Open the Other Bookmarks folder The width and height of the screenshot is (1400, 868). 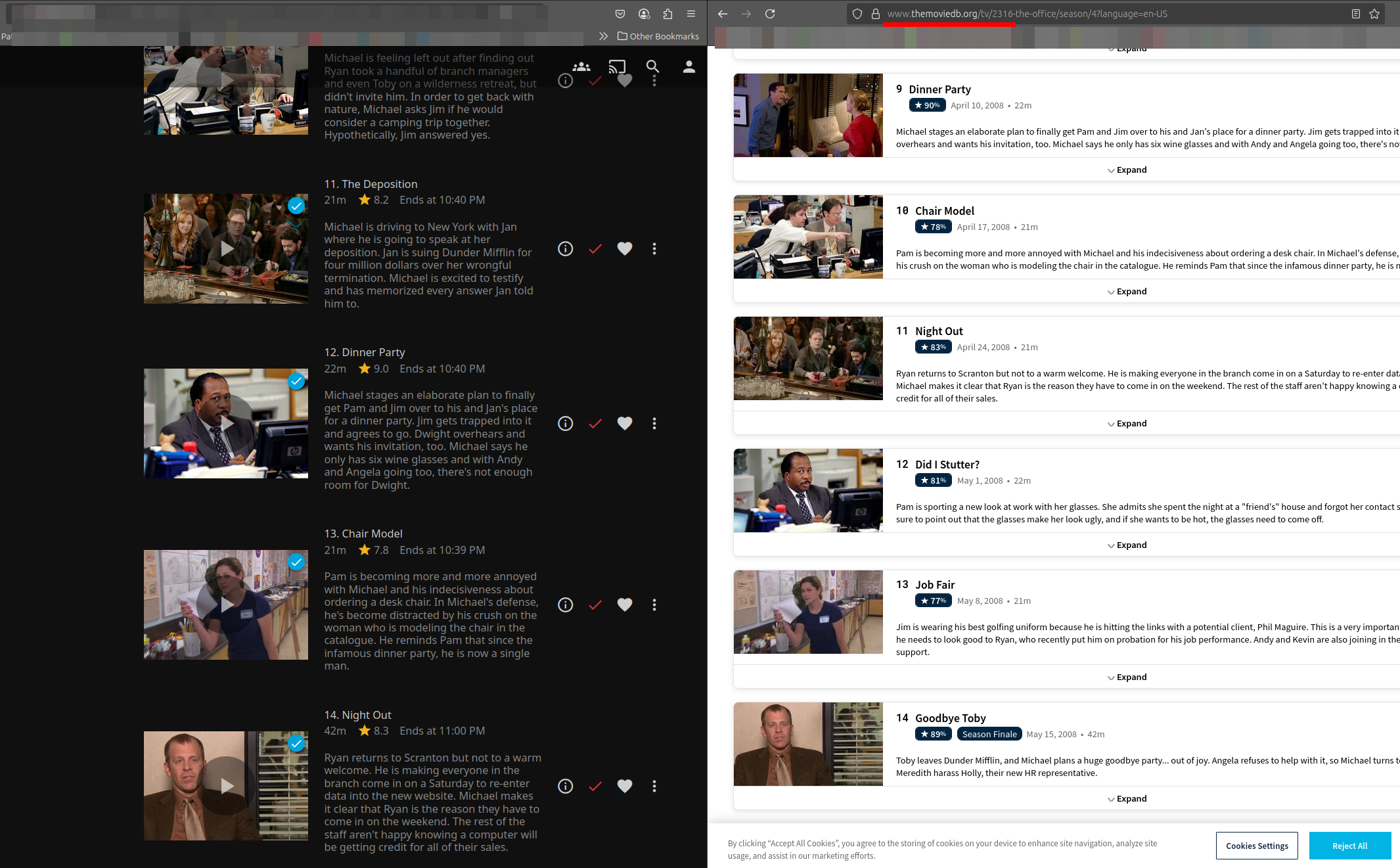(658, 36)
